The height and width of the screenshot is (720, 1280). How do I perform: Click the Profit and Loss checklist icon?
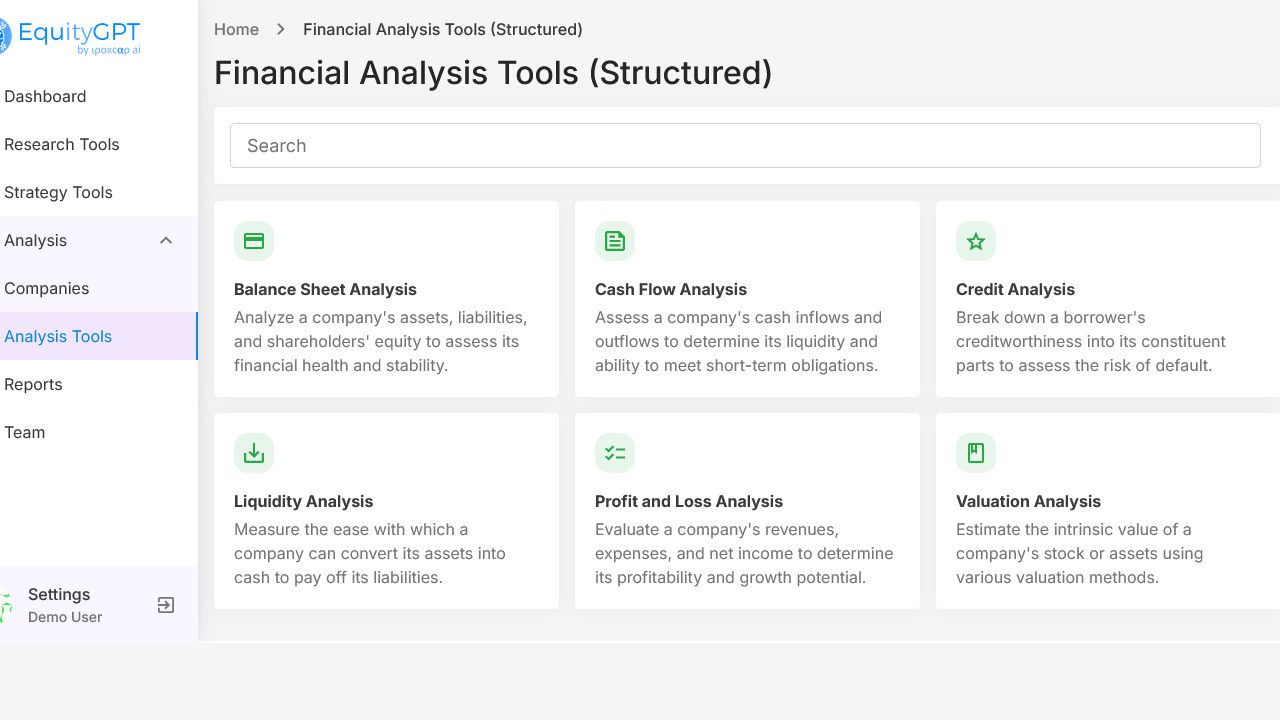(615, 453)
